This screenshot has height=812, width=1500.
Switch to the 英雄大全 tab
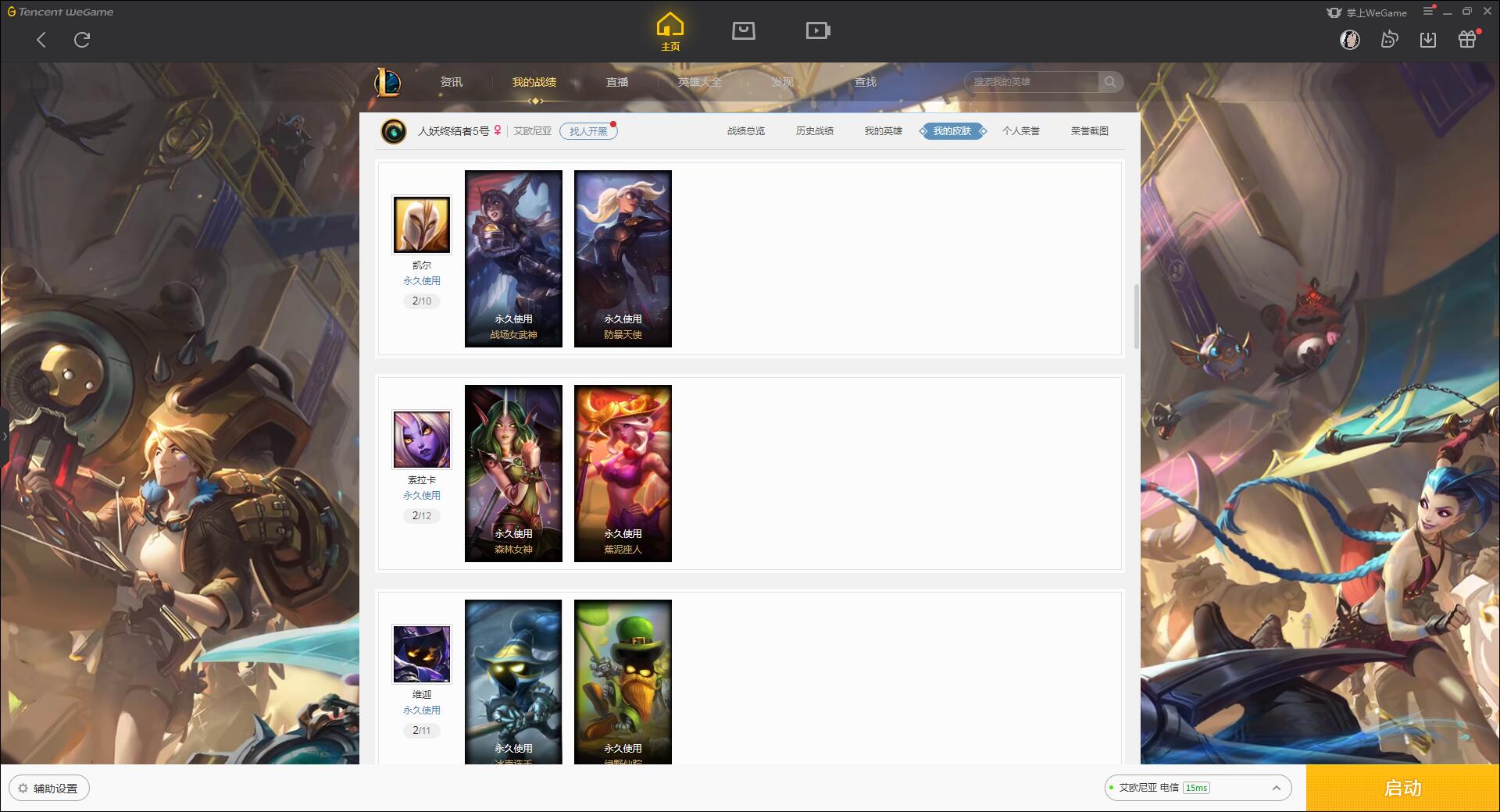point(700,82)
